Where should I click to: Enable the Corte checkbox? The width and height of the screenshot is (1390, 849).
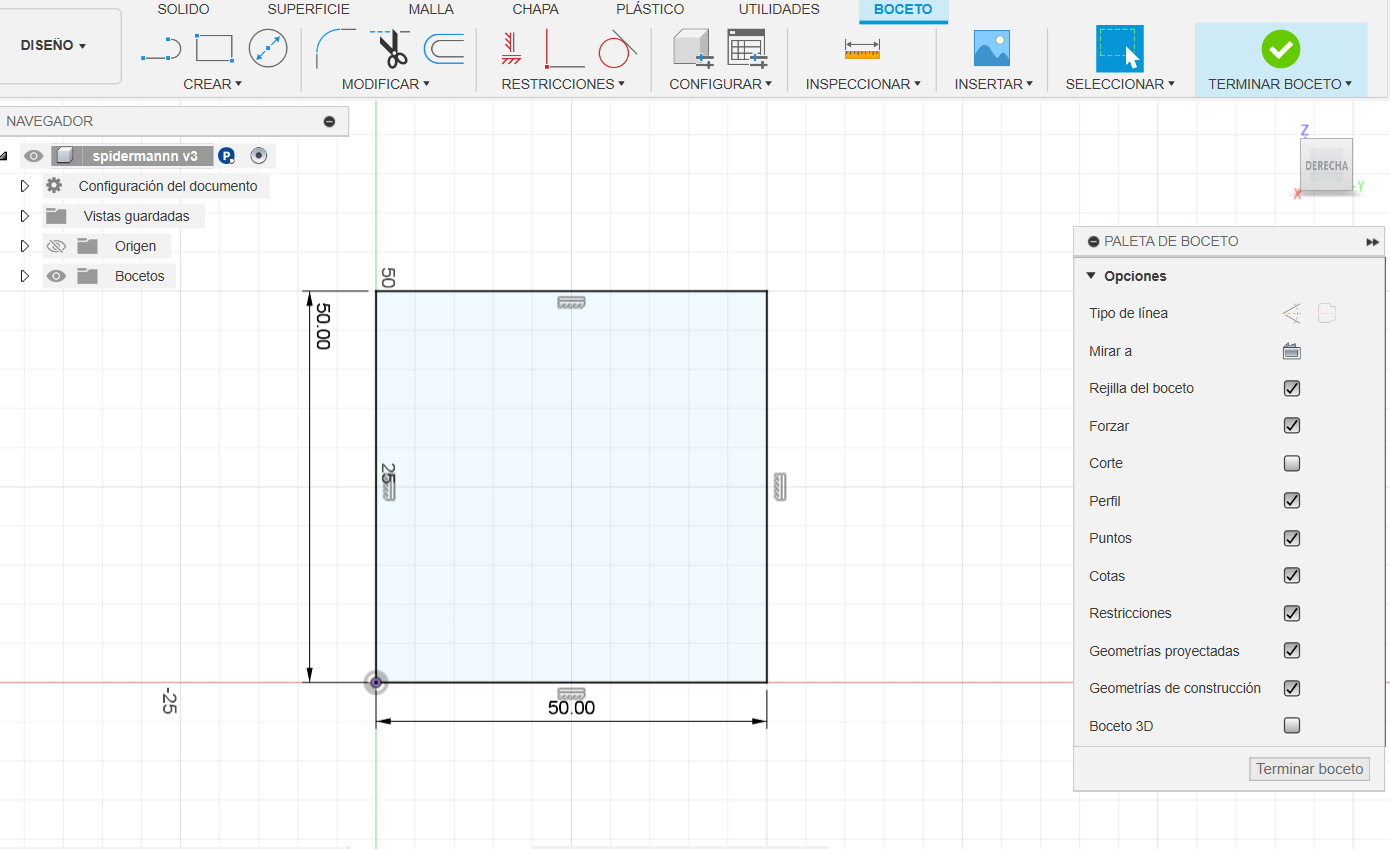point(1292,463)
